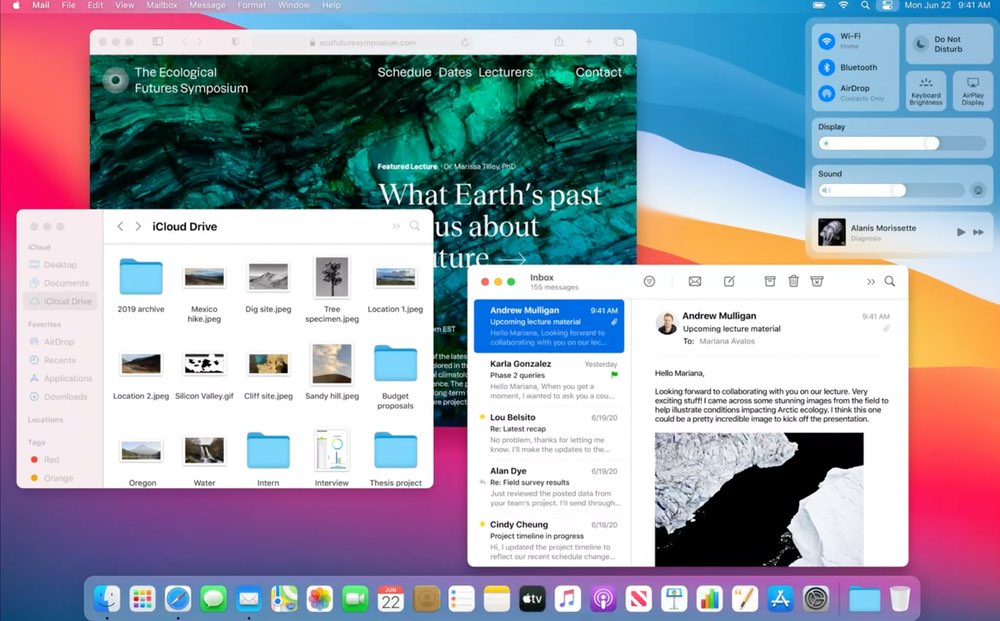Open Finder from the Dock

107,599
